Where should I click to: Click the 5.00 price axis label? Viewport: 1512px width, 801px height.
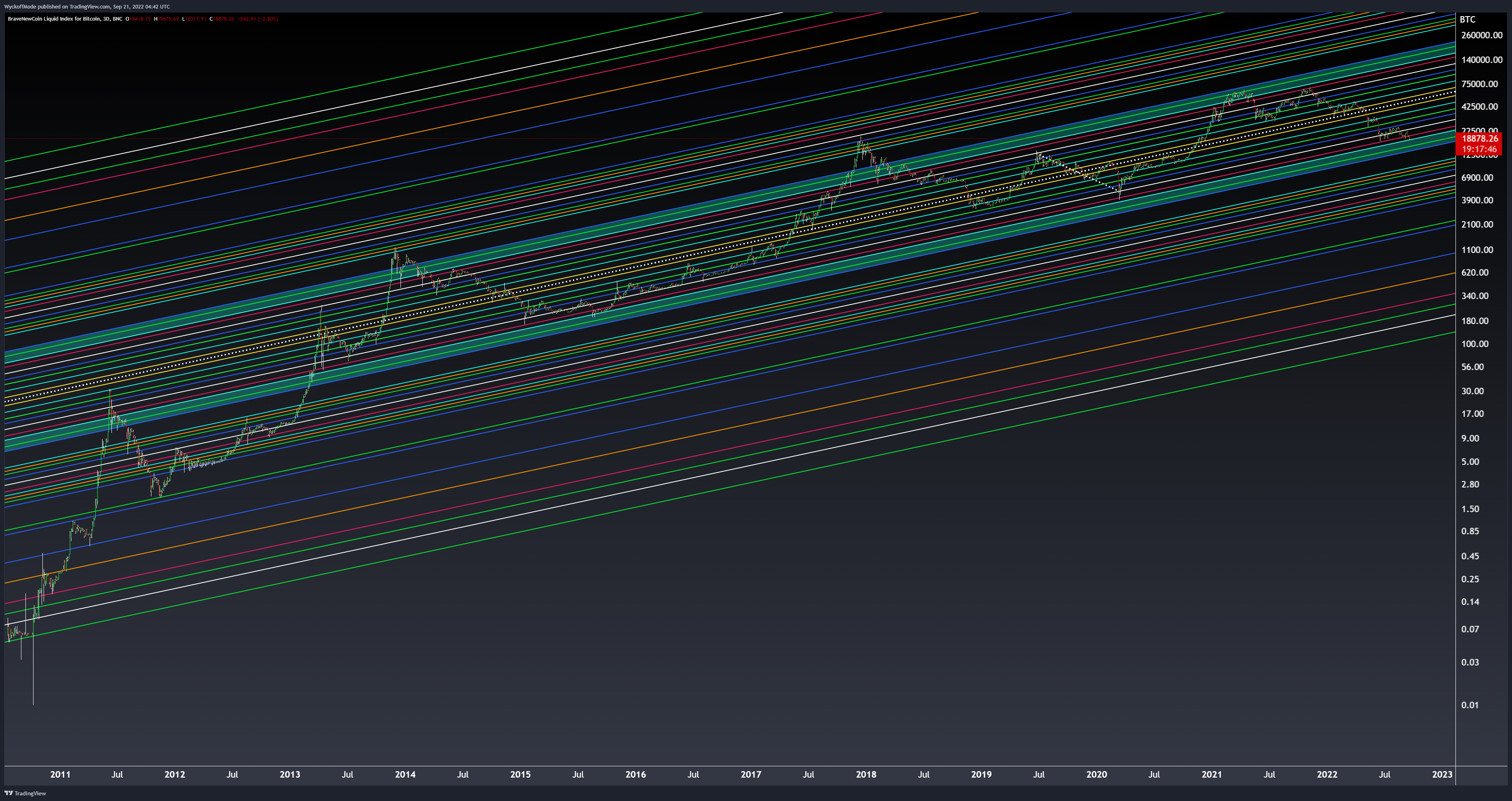pos(1470,462)
